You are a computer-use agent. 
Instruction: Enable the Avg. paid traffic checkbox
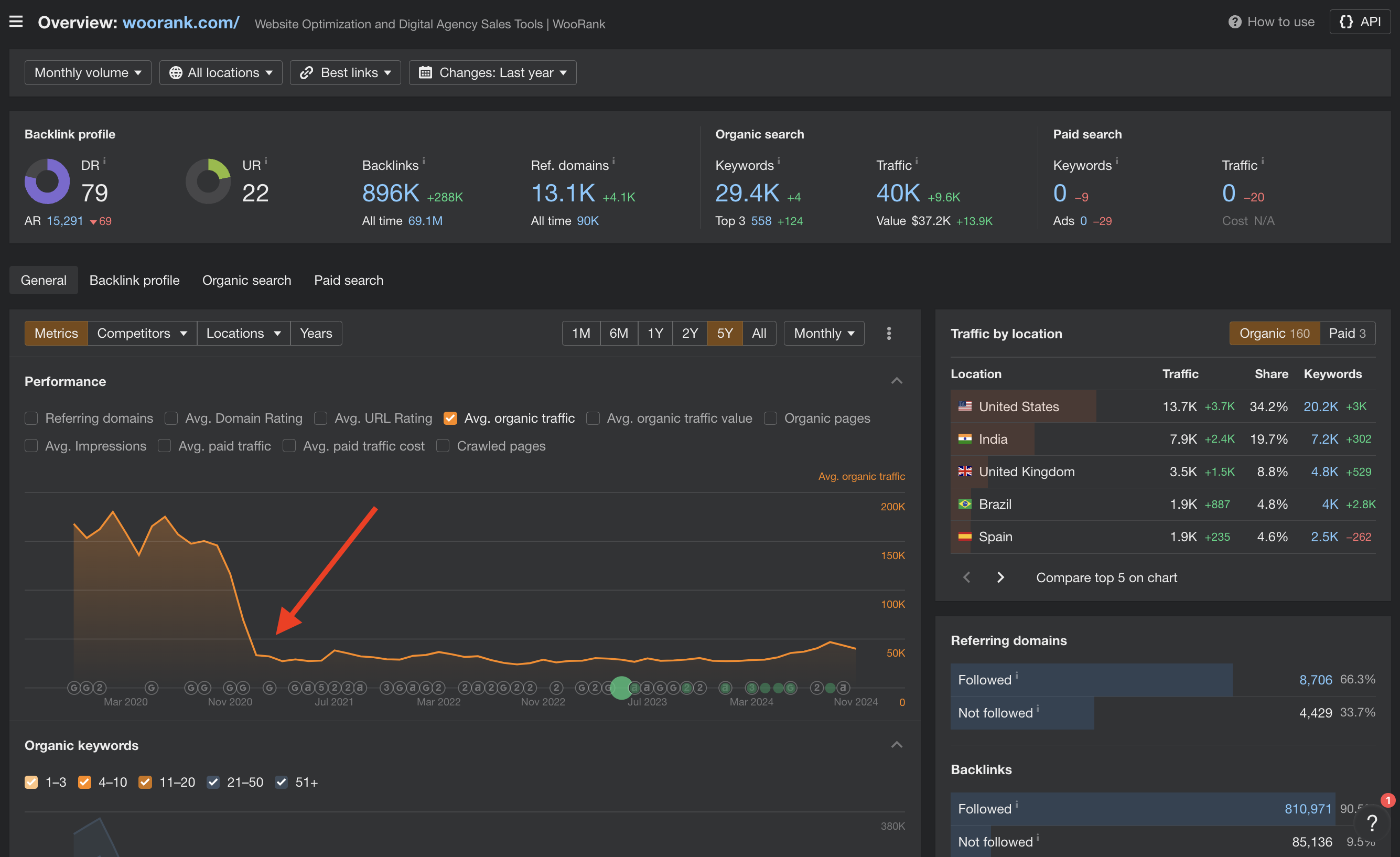coord(164,446)
